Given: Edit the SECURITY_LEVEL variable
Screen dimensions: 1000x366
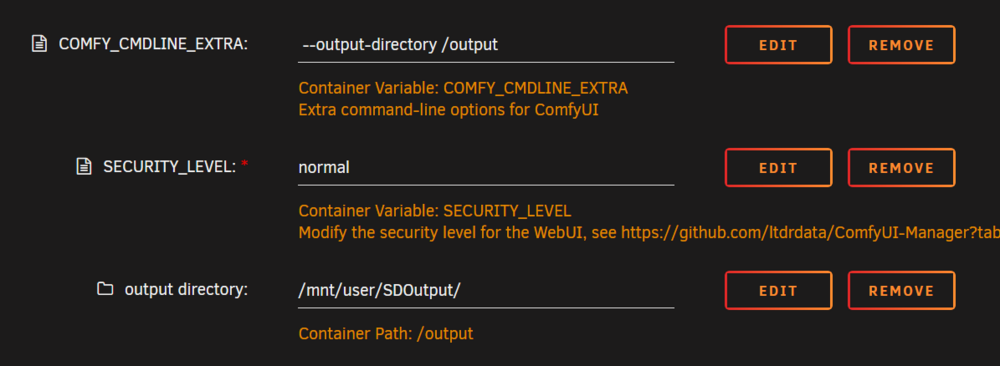Looking at the screenshot, I should pos(778,168).
